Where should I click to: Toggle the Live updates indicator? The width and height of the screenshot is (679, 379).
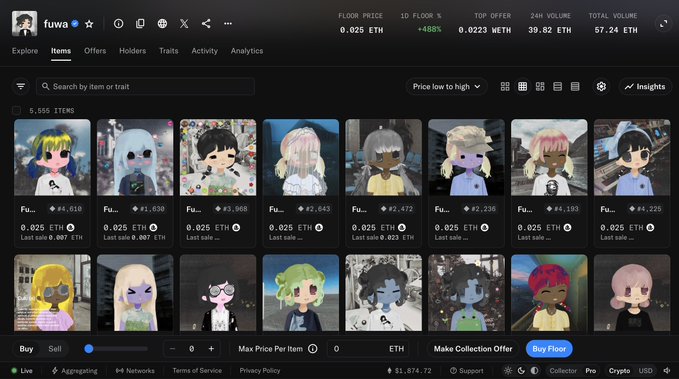22,370
